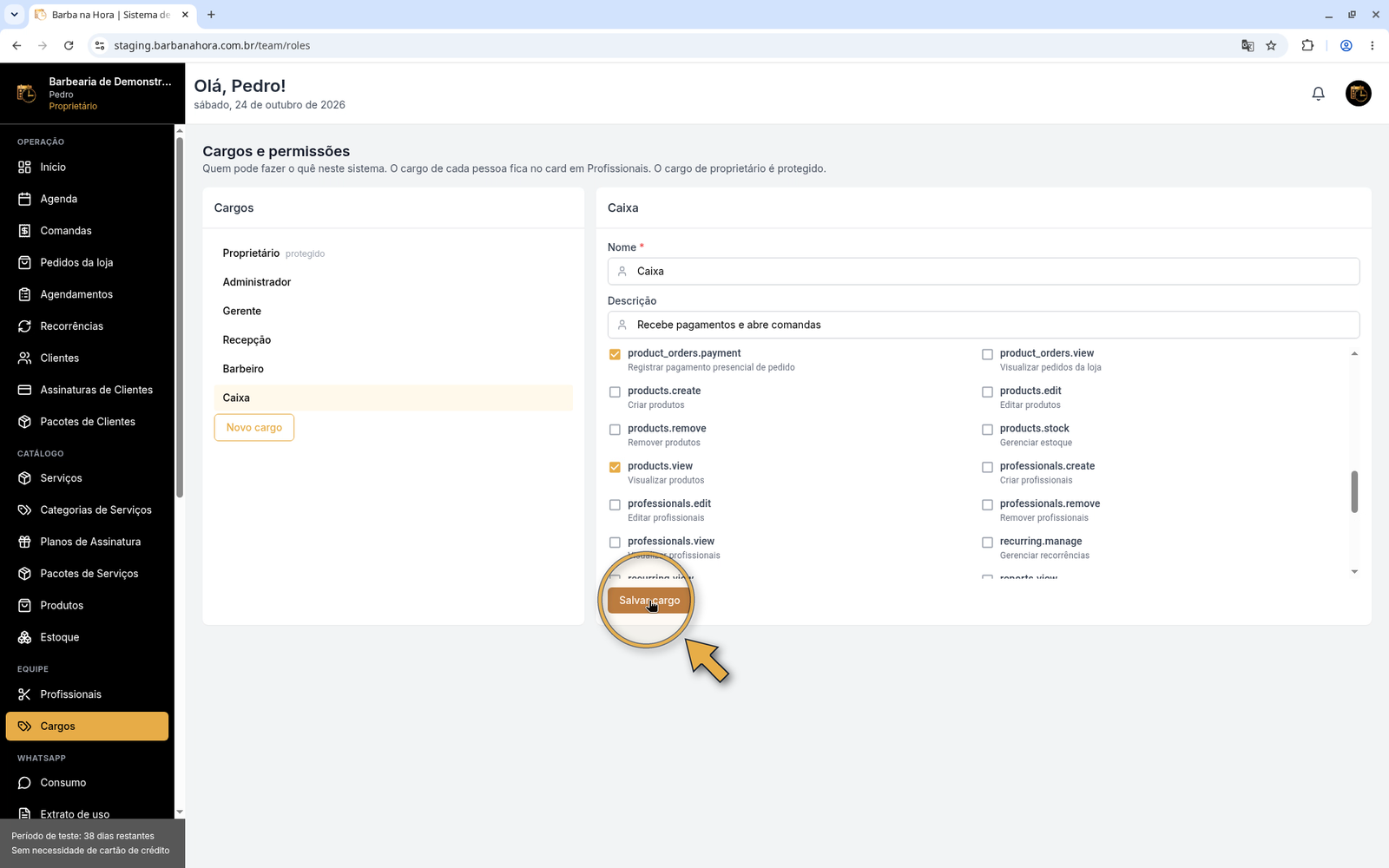Viewport: 1389px width, 868px height.
Task: Enable product_orders.view permission
Action: click(x=987, y=354)
